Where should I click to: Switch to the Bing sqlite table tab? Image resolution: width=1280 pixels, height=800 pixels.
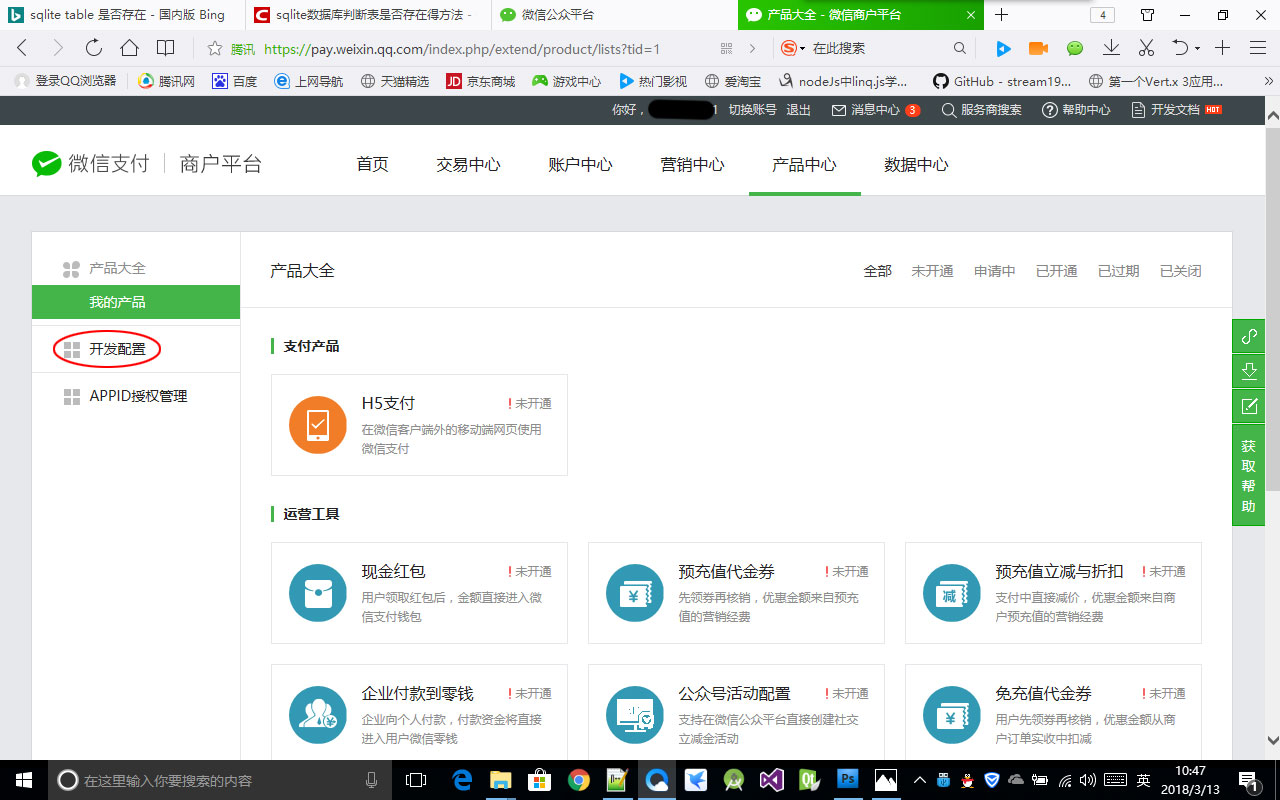(123, 15)
